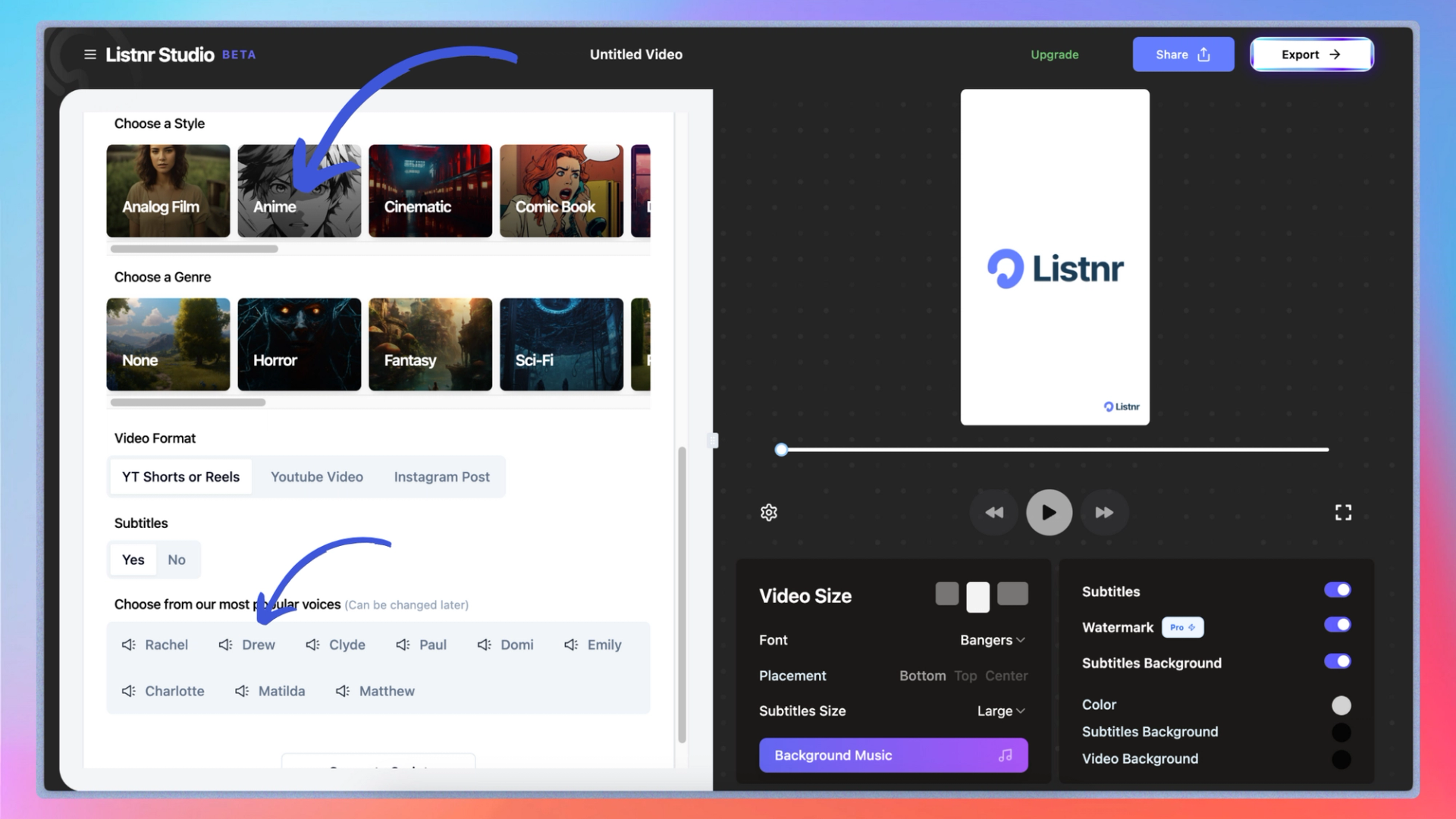The image size is (1456, 819).
Task: Select the Instagram Post format tab
Action: coord(441,477)
